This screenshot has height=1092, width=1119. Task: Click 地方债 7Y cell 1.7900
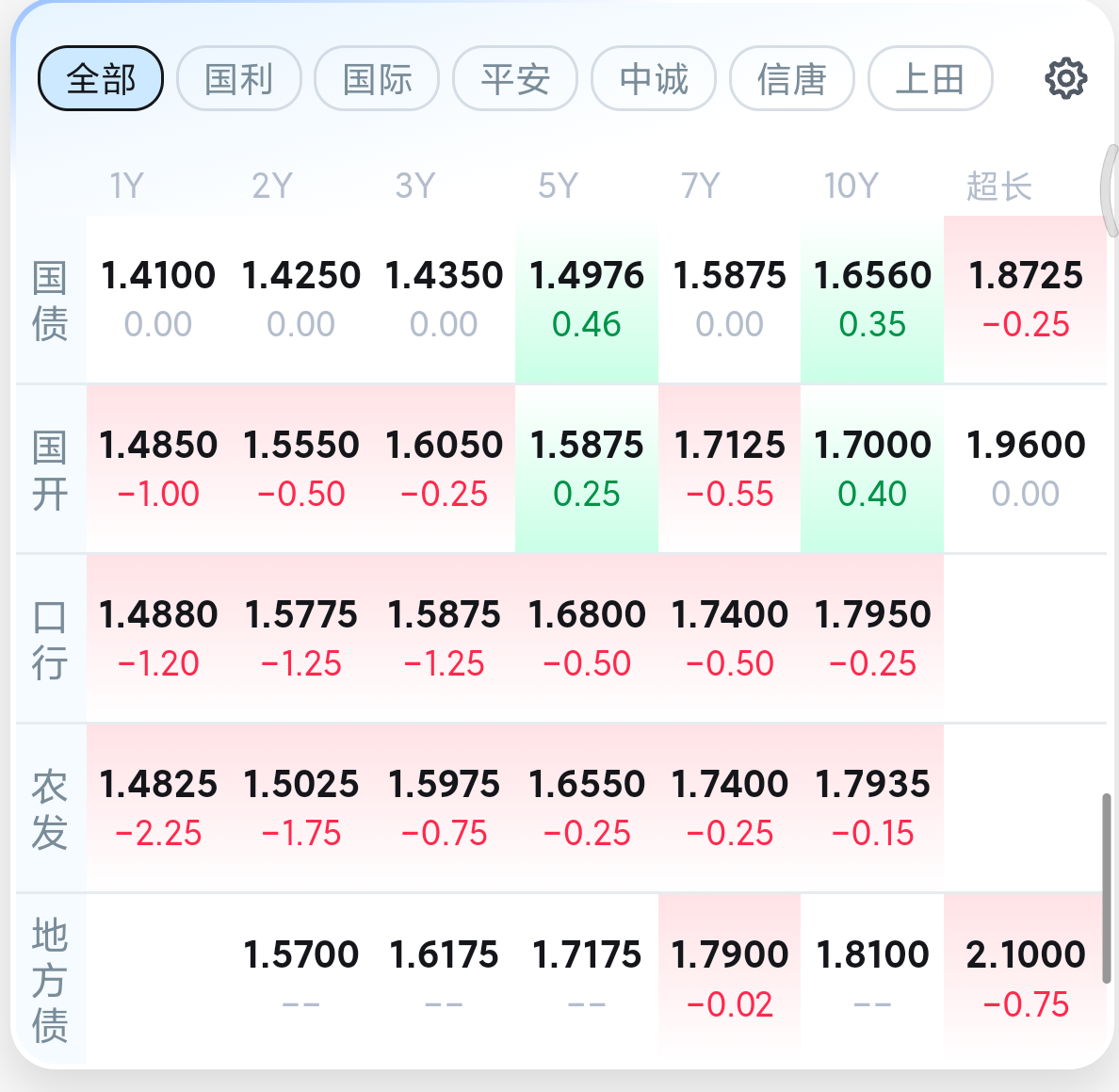click(729, 979)
